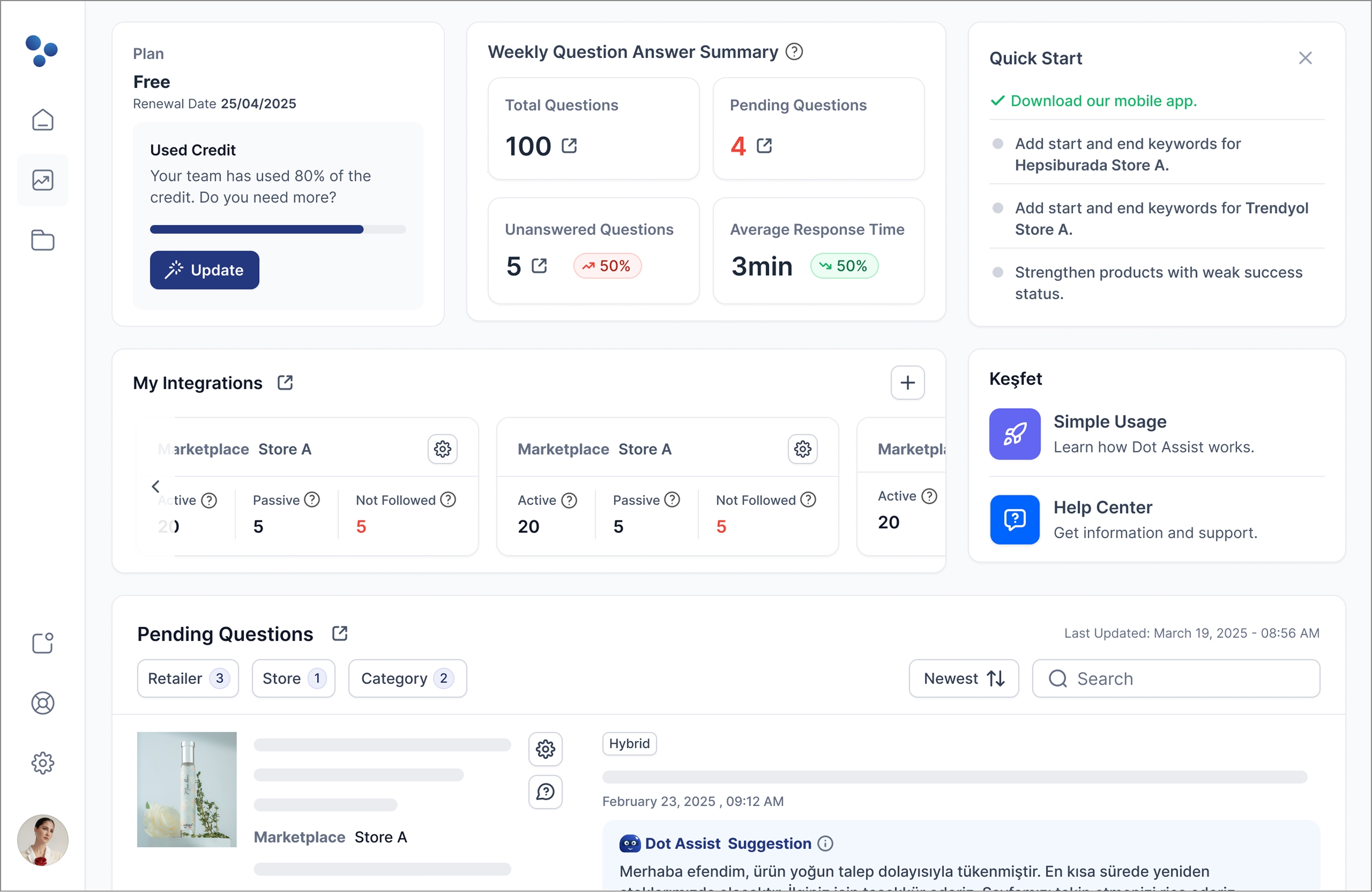The height and width of the screenshot is (892, 1372).
Task: Click the Dot Assist logo in sidebar
Action: coord(42,51)
